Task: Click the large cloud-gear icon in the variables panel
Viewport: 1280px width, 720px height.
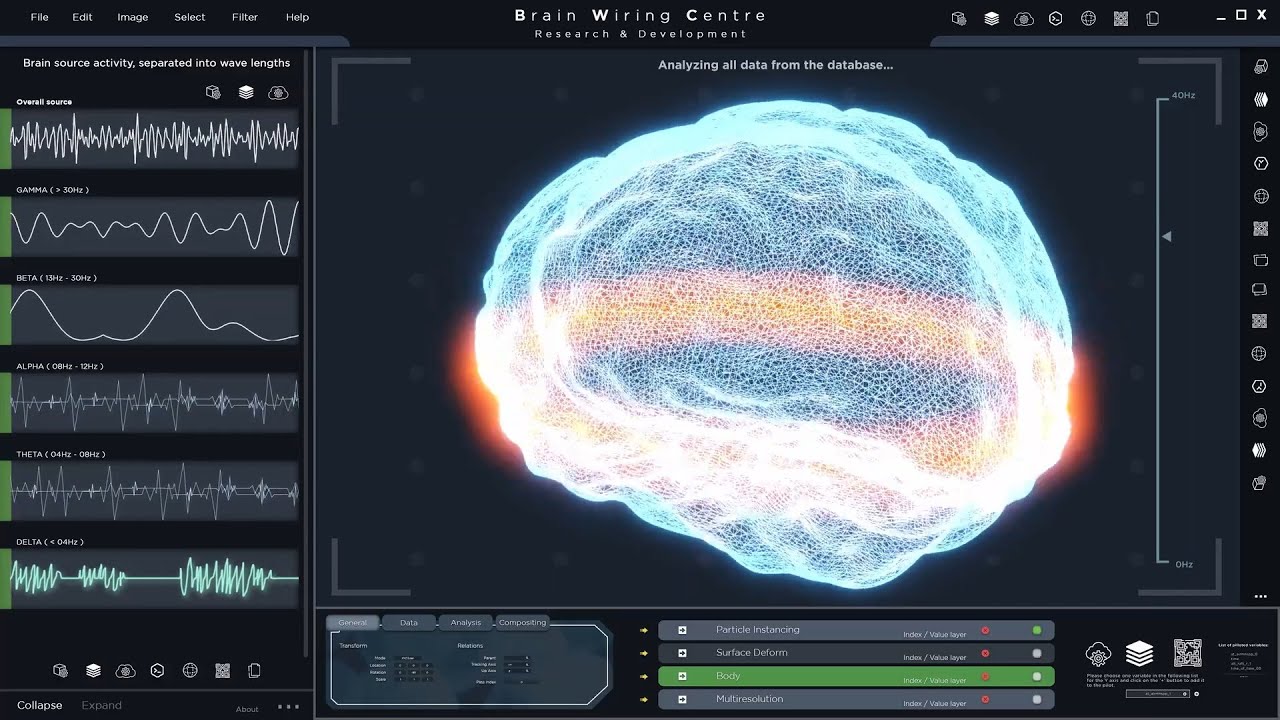Action: 1098,654
